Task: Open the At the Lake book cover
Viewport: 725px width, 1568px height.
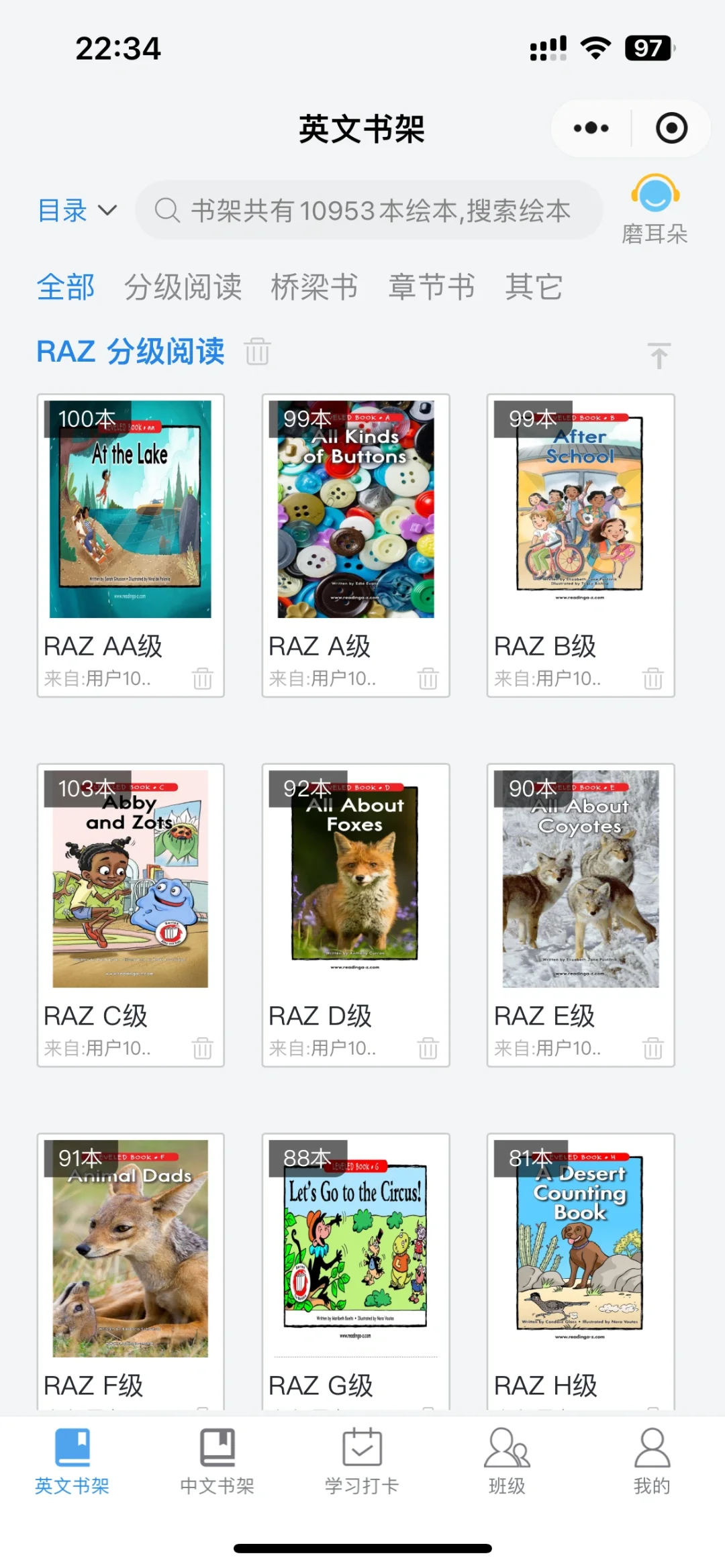Action: pos(130,509)
